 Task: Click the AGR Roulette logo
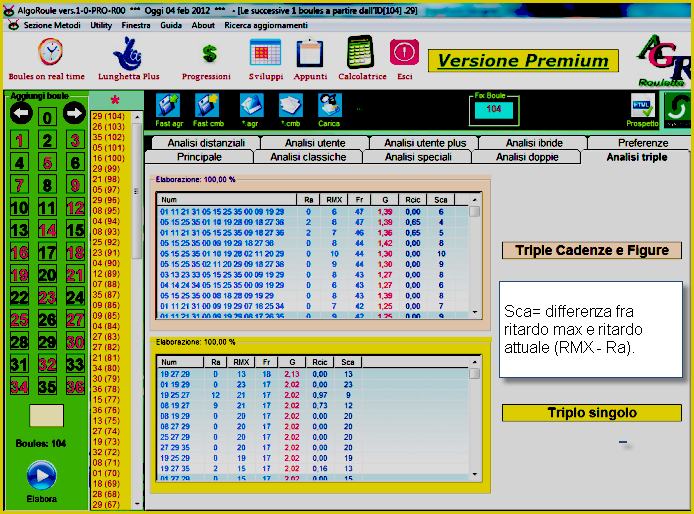[x=663, y=61]
